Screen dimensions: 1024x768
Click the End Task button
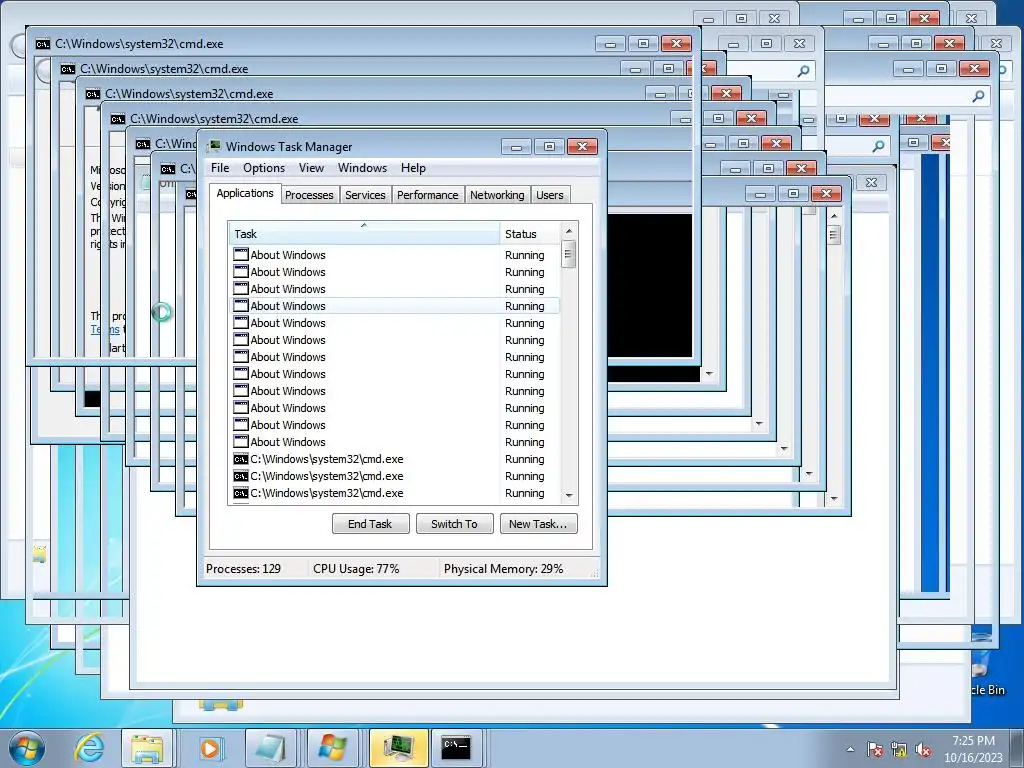click(370, 524)
